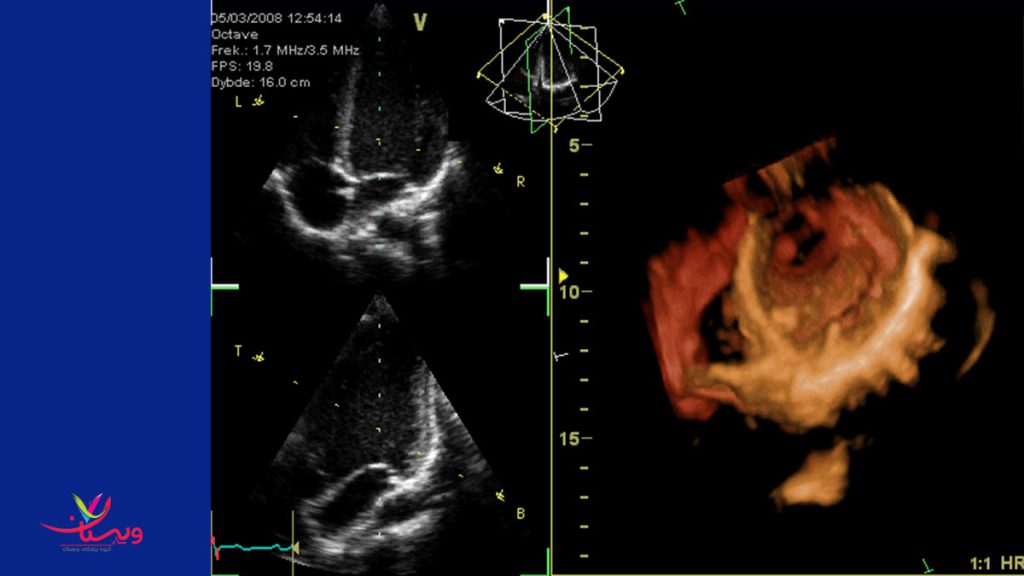Click the logo in the blue sidebar

click(x=91, y=520)
